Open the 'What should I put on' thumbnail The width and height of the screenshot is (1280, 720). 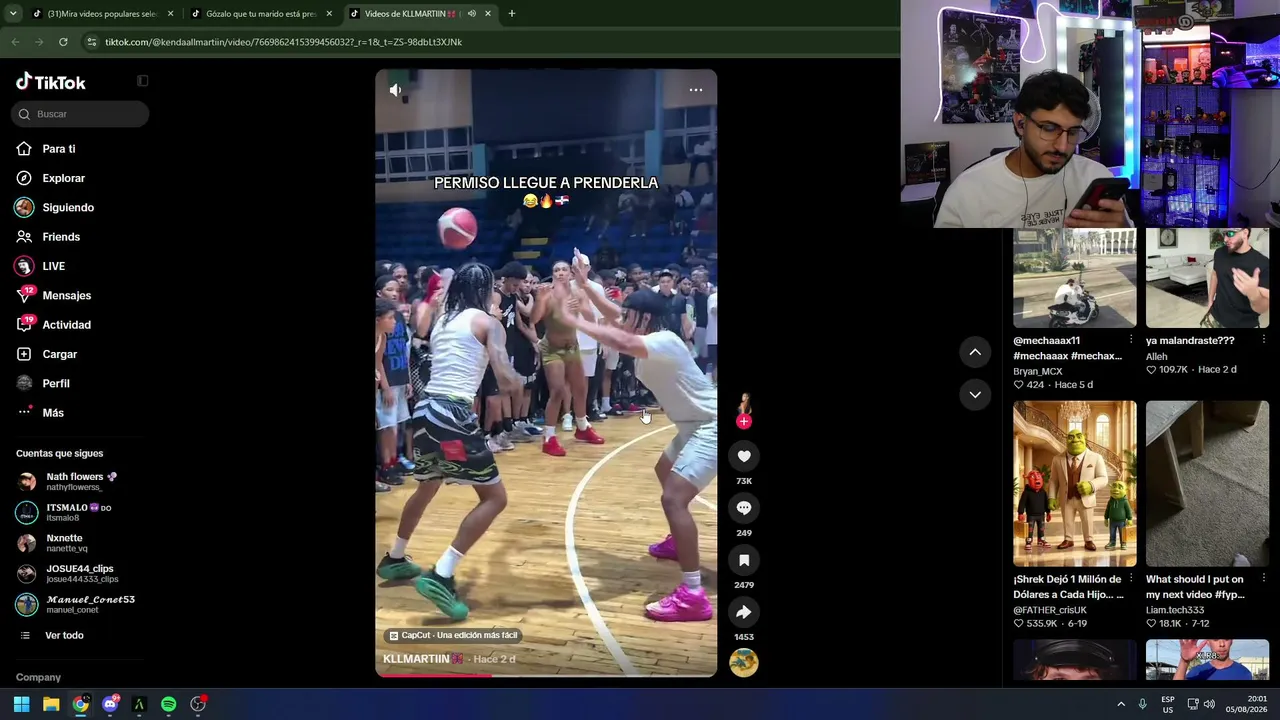(1208, 484)
